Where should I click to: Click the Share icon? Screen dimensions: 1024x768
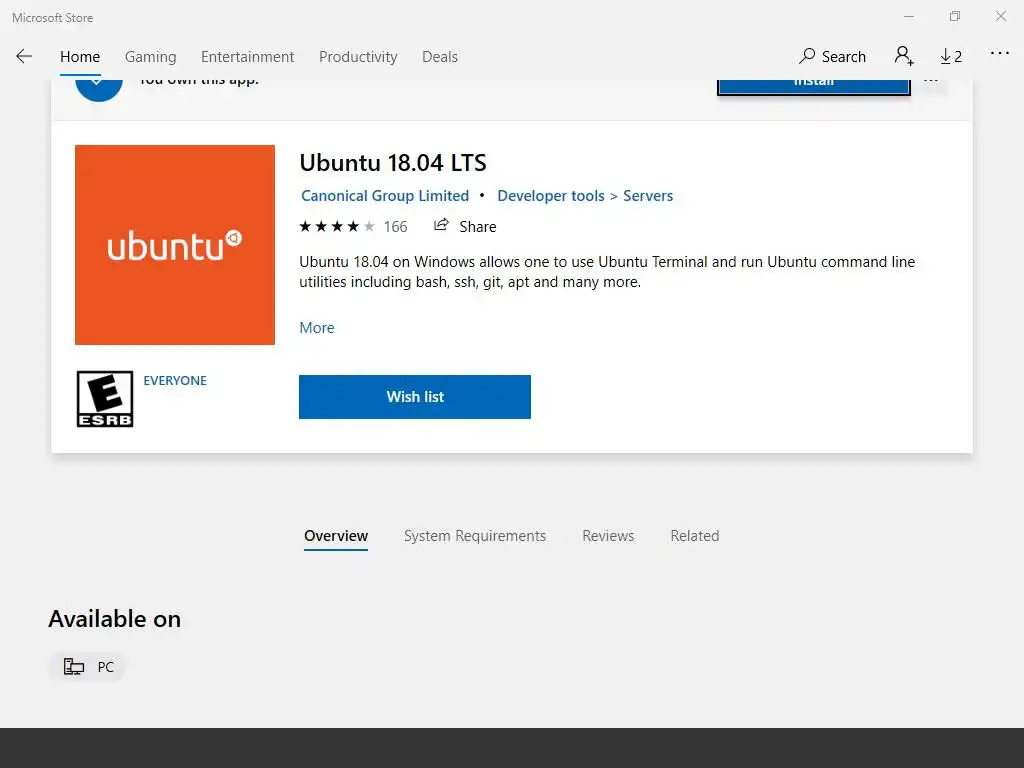(x=441, y=225)
